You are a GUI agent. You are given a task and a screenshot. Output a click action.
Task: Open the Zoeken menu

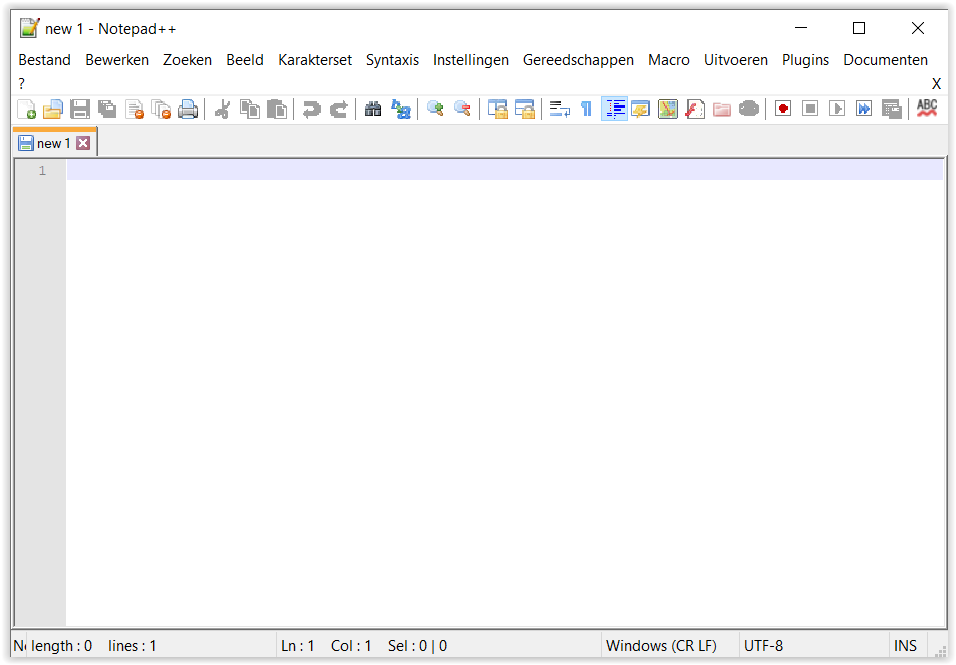coord(187,60)
